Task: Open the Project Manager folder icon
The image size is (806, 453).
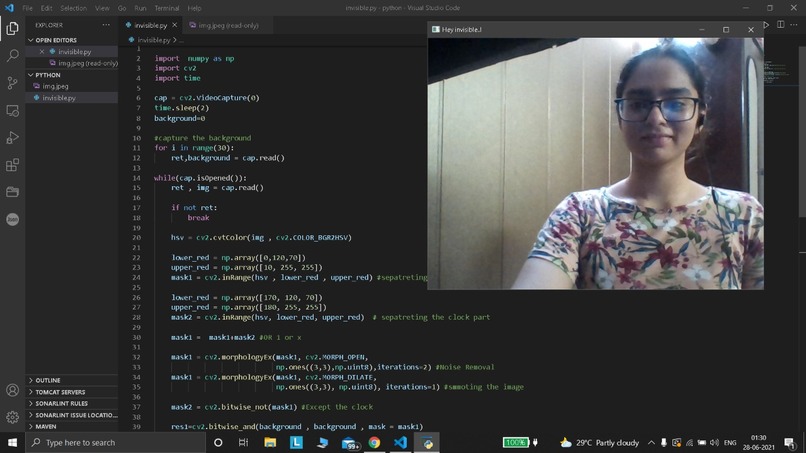Action: pyautogui.click(x=12, y=192)
